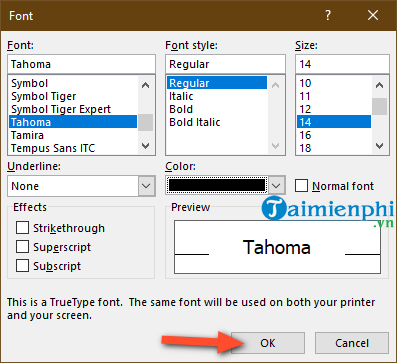This screenshot has height=363, width=397.
Task: Choose Tempus Sans ITC from font list
Action: pos(53,148)
